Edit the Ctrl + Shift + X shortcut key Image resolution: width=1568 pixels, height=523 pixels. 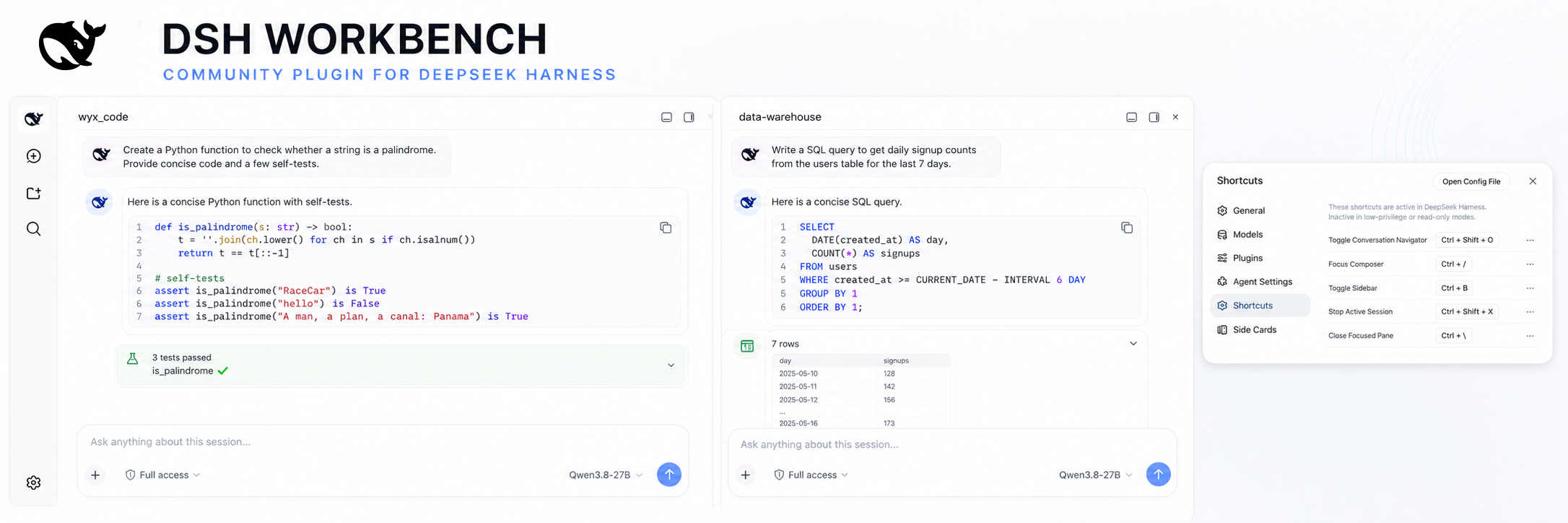click(1467, 312)
